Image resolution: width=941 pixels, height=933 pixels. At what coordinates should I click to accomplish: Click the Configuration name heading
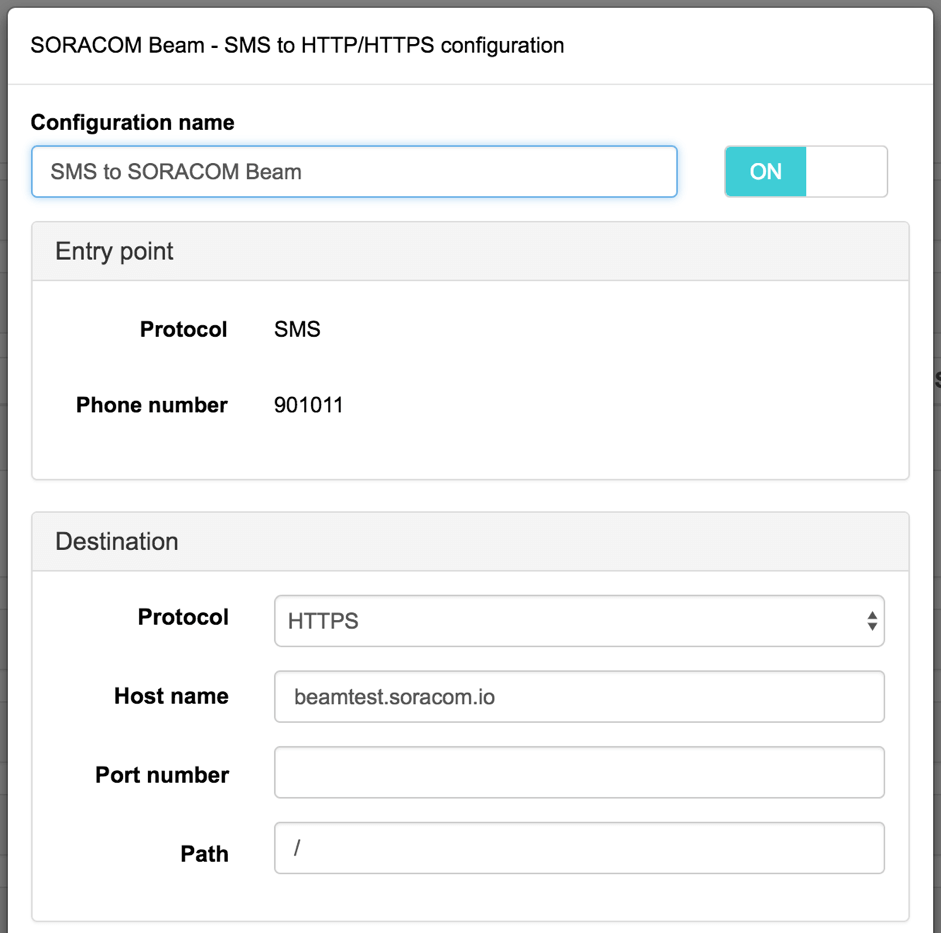tap(132, 123)
